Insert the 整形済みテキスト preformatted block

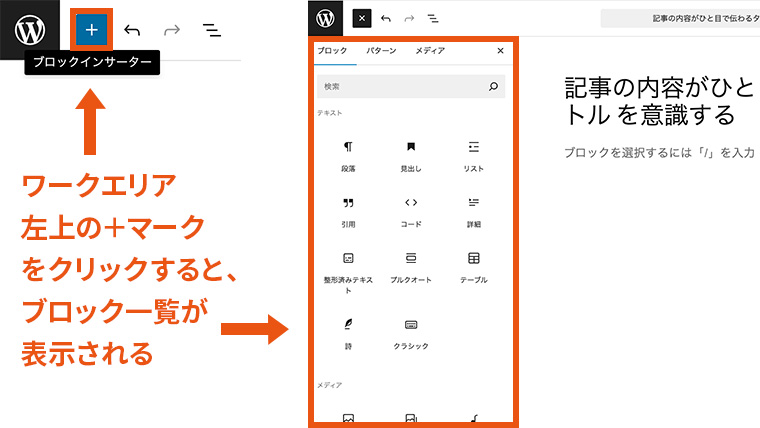348,272
